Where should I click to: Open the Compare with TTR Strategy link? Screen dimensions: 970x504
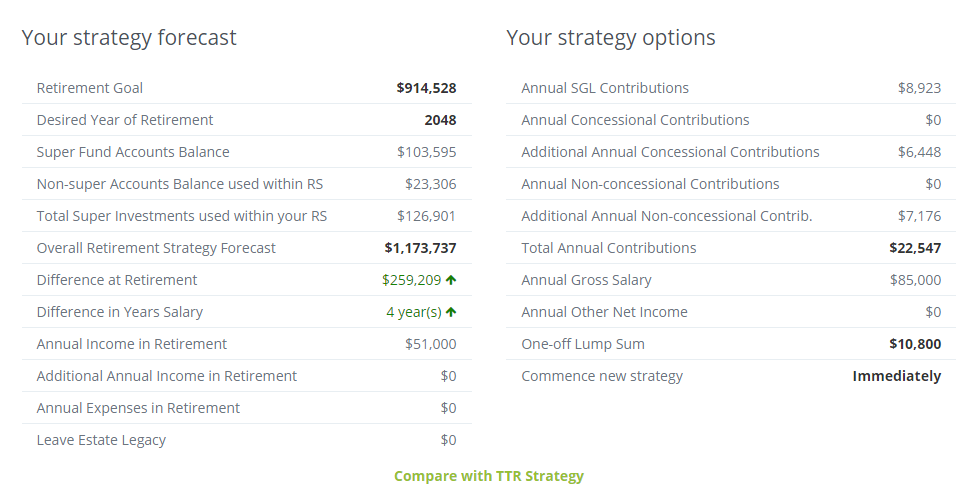click(488, 476)
